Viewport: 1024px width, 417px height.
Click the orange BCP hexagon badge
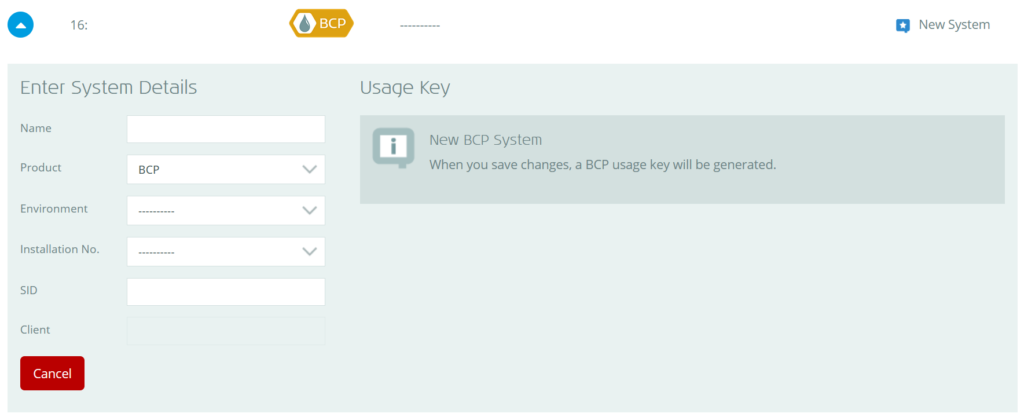point(321,24)
